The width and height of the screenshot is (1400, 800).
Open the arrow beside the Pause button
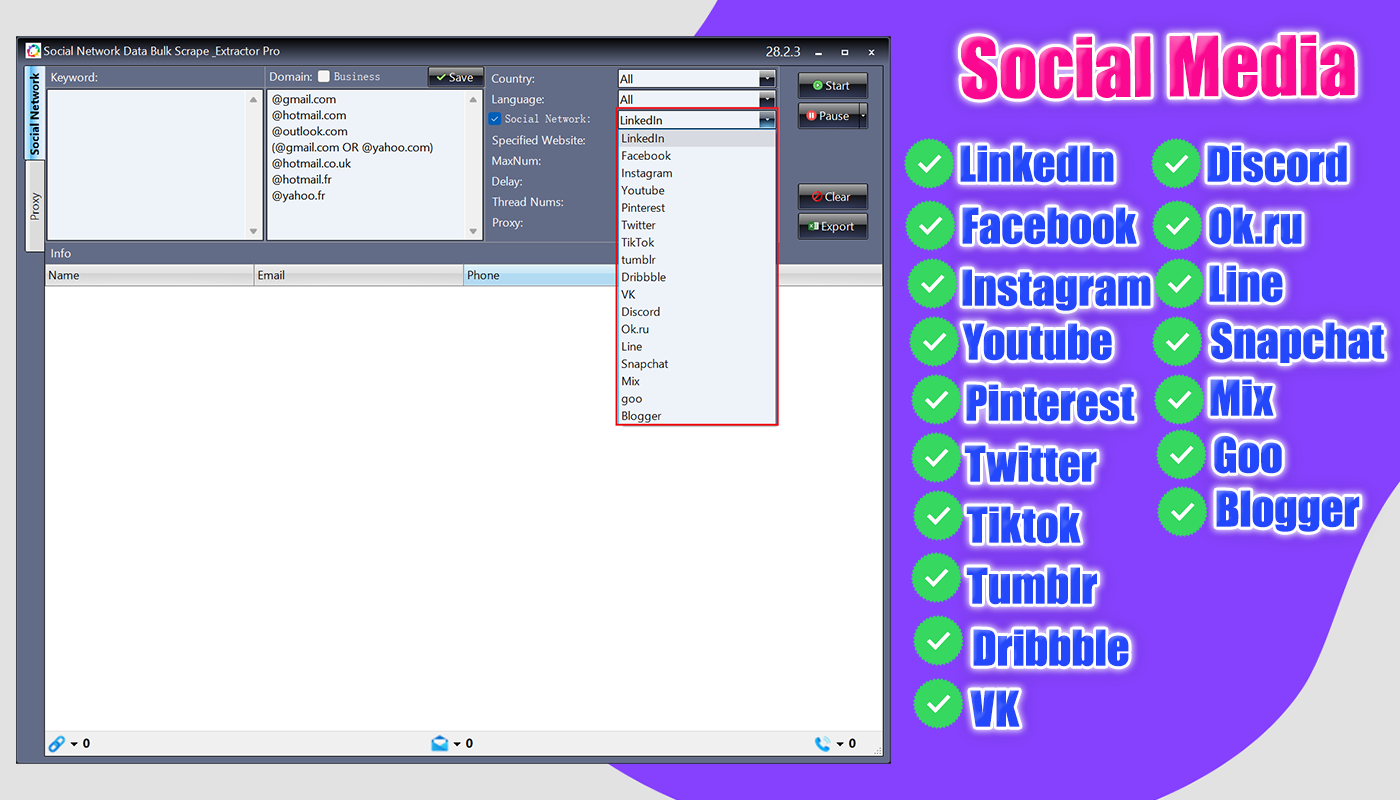pos(863,116)
